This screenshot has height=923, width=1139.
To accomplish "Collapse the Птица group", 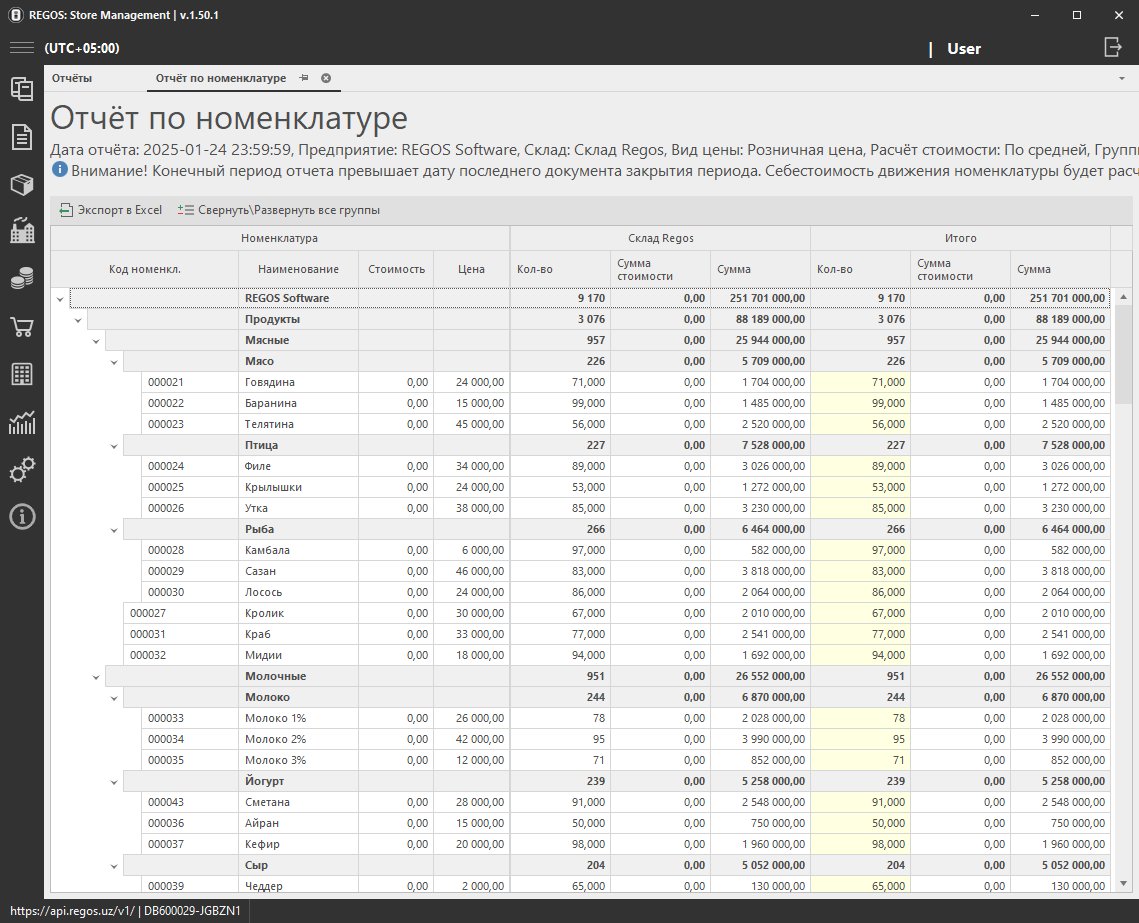I will click(114, 446).
